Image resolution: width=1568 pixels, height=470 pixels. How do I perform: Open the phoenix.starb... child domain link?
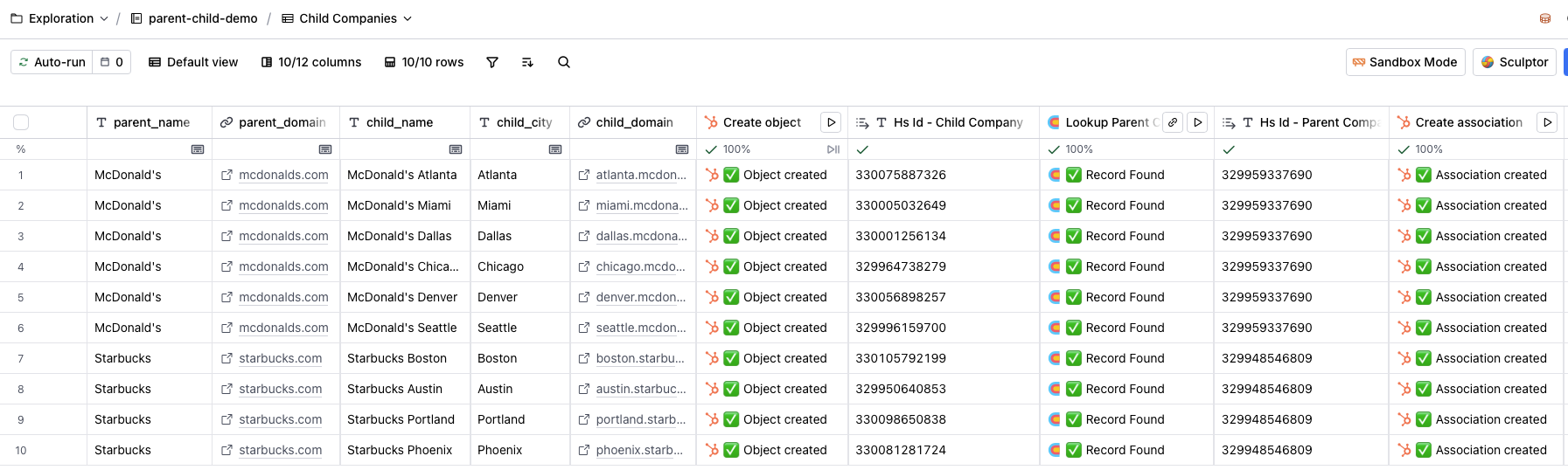639,450
